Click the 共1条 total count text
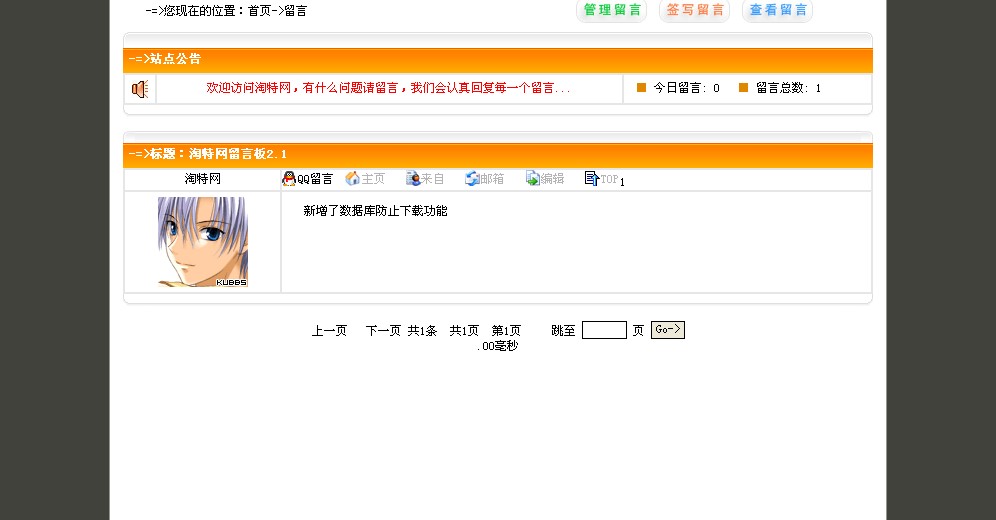The width and height of the screenshot is (996, 520). point(422,331)
